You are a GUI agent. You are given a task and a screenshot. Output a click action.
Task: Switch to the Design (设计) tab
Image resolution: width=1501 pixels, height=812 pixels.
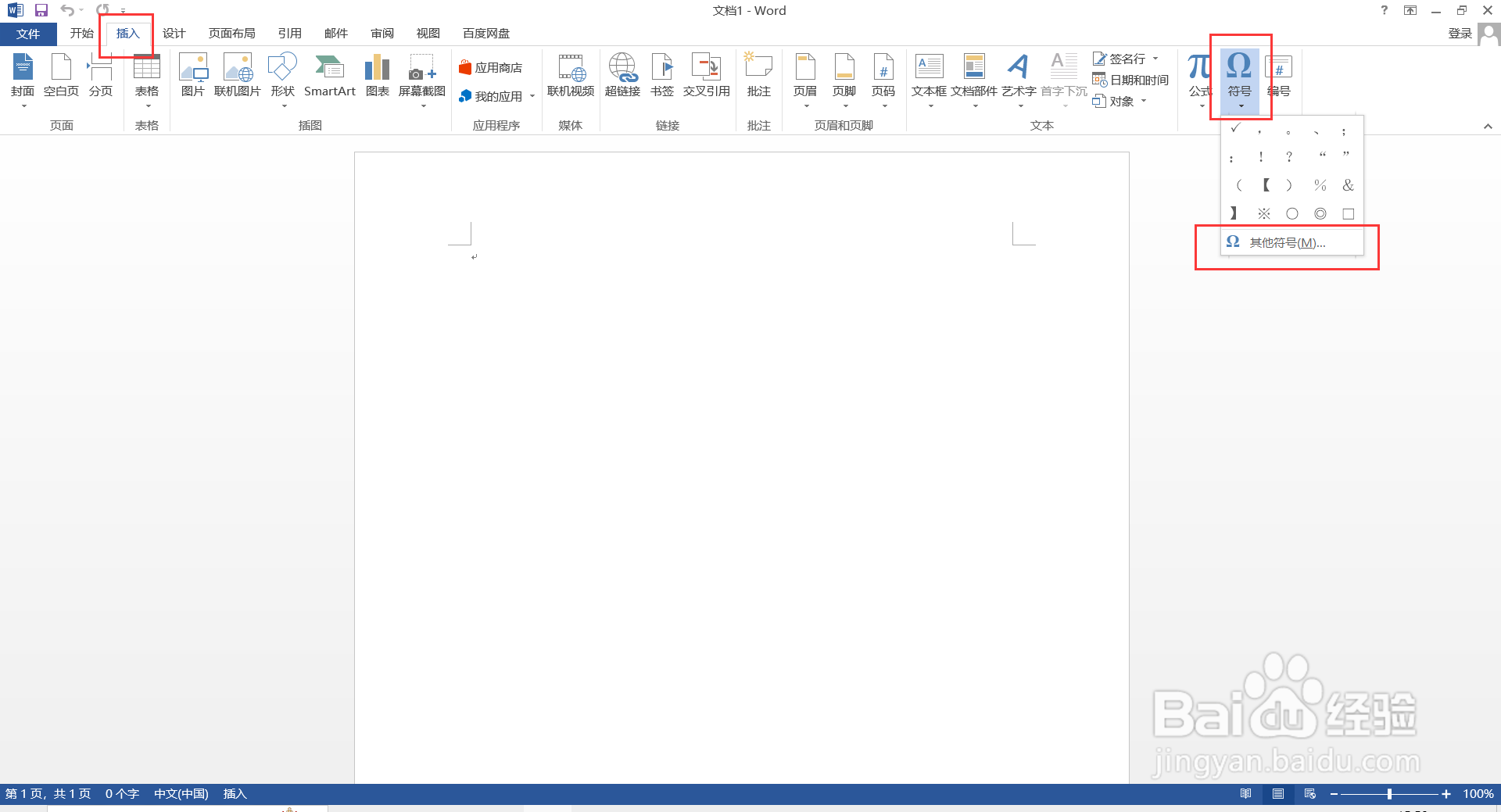click(174, 34)
